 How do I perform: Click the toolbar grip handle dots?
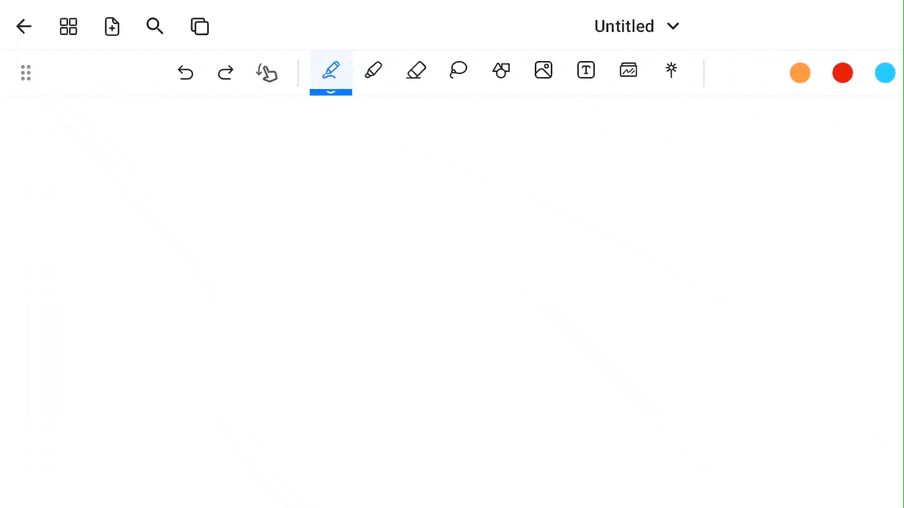tap(25, 73)
